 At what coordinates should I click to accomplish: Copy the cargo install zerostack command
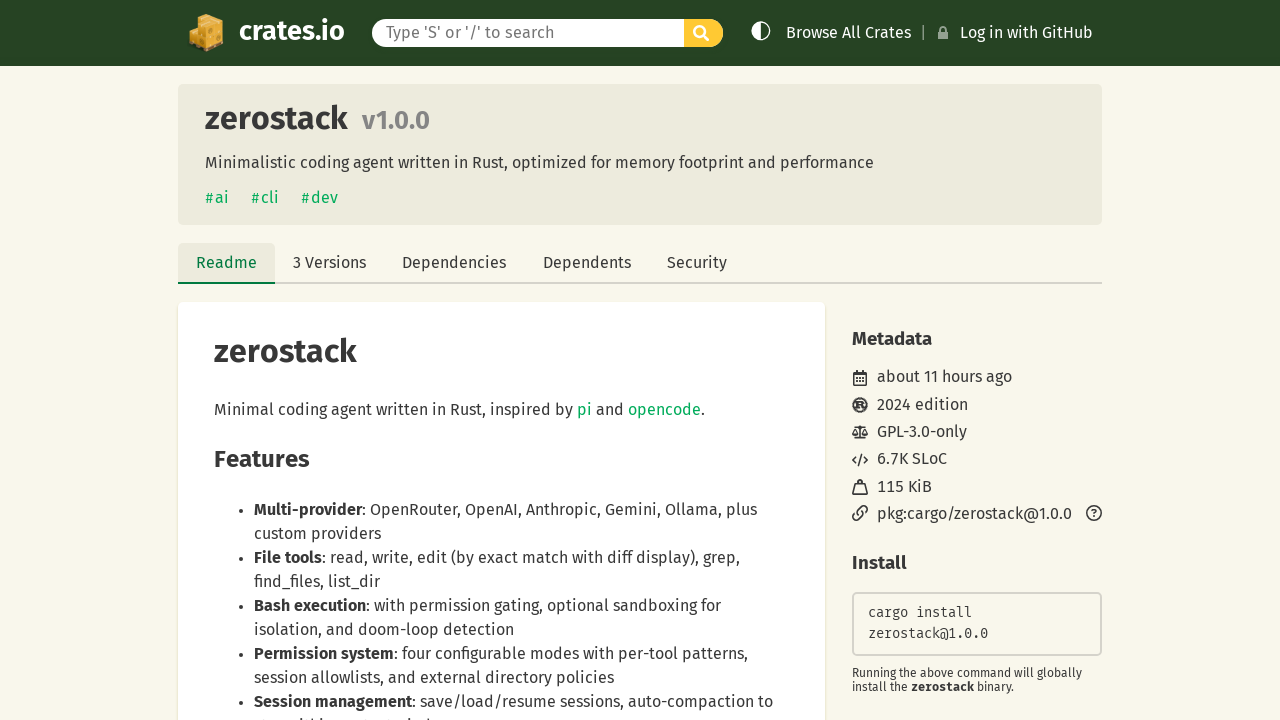click(x=977, y=624)
